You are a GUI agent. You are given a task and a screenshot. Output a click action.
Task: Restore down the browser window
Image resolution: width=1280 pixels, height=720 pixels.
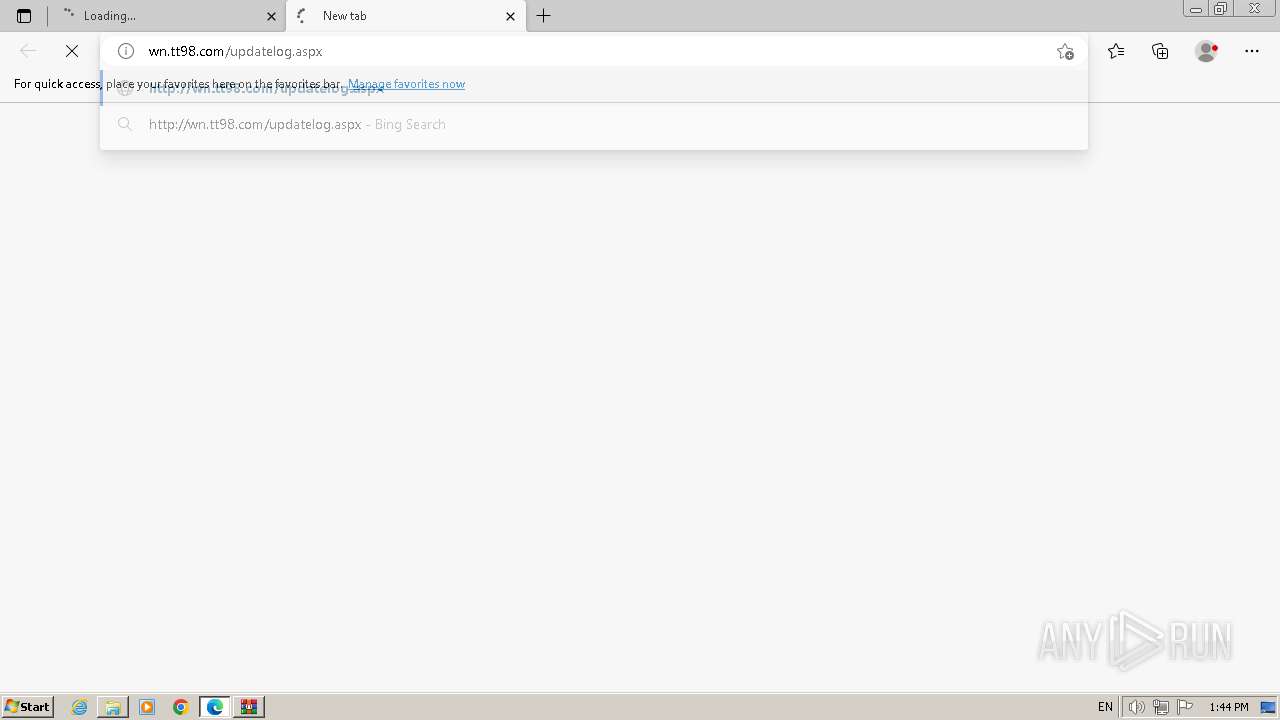click(x=1220, y=9)
